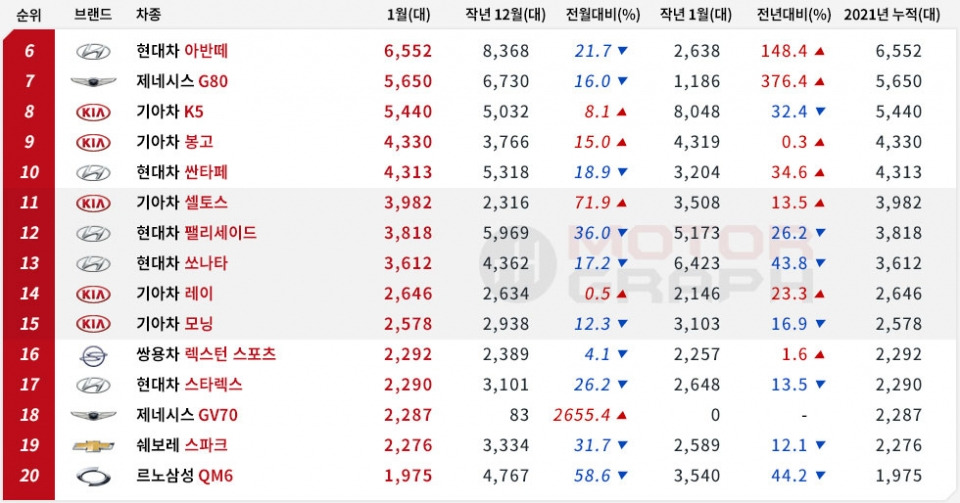Open the 현대차 쏘나타 model name

[182, 264]
